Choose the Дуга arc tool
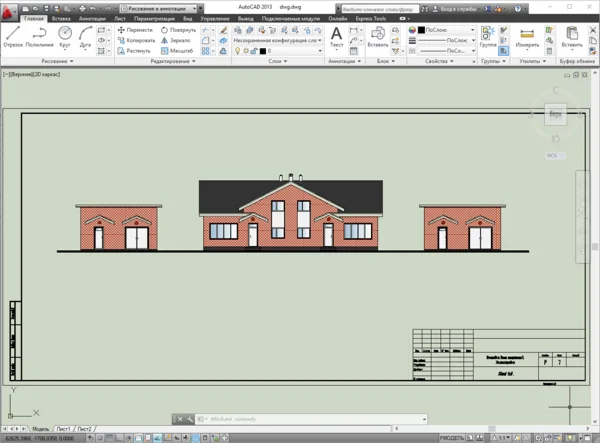Screen dimensions: 600x443 (85, 36)
